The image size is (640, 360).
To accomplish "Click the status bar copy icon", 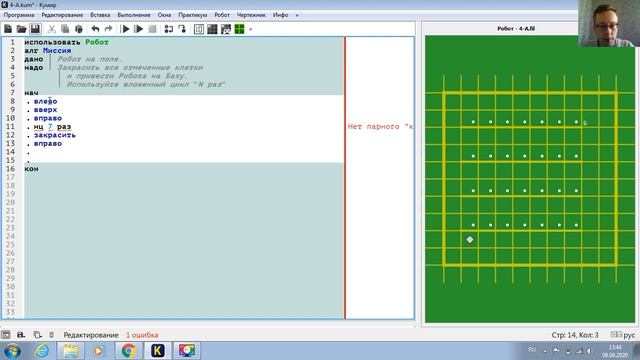I will coord(37,335).
